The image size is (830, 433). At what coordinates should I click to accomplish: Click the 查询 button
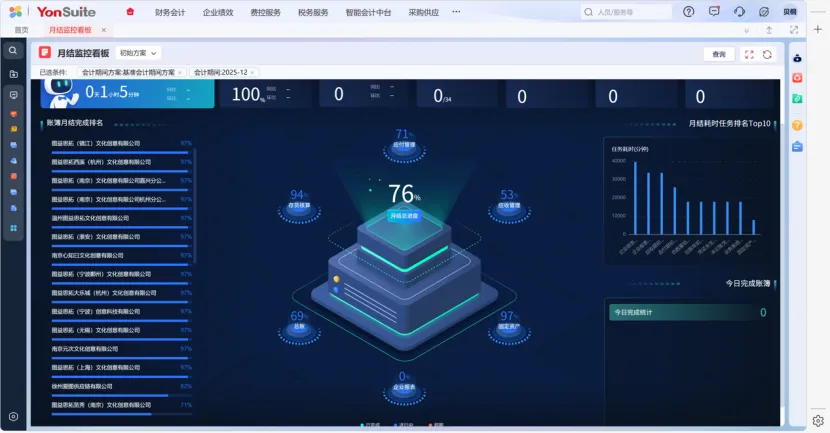(719, 54)
